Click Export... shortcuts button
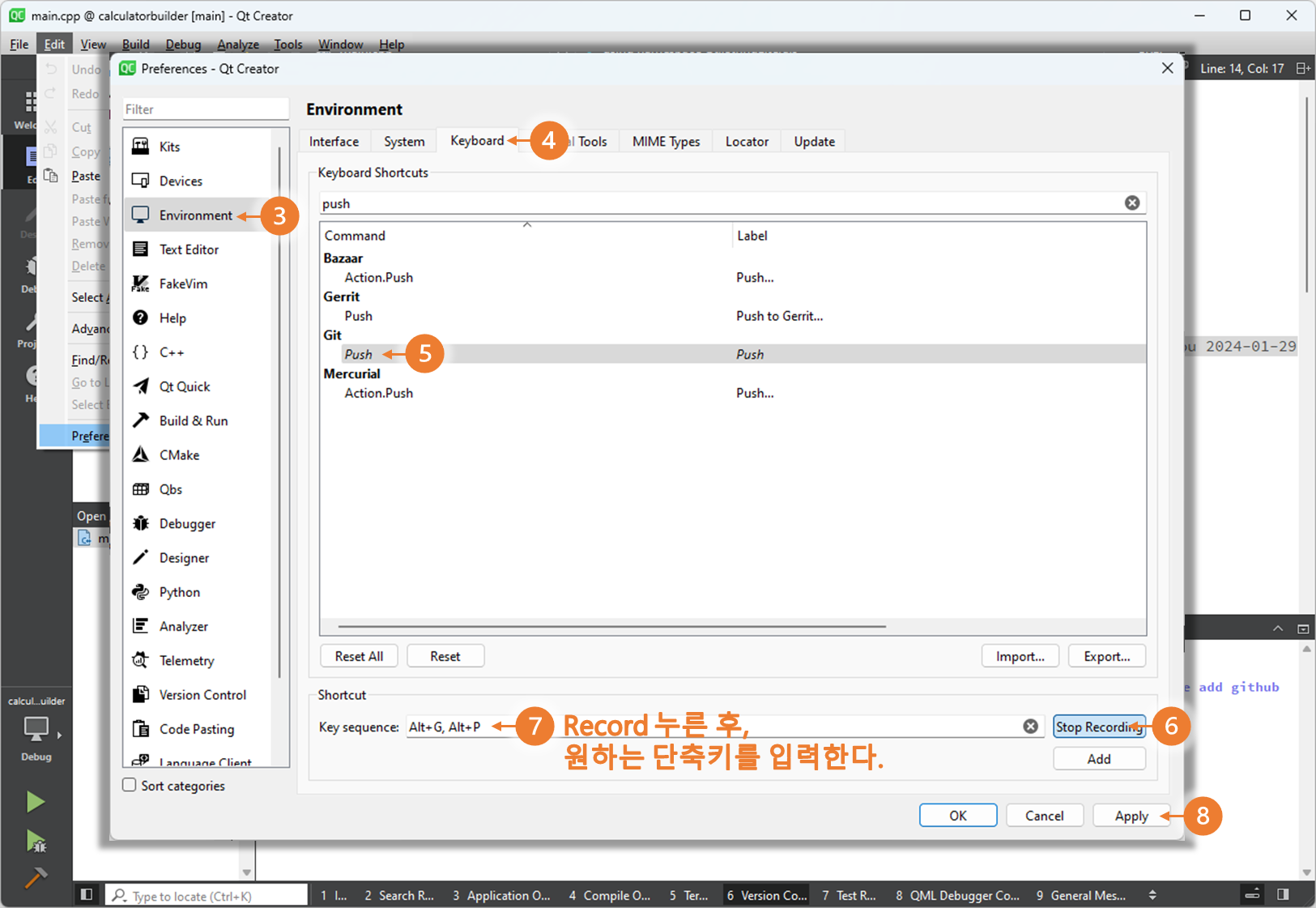This screenshot has height=908, width=1316. tap(1107, 656)
